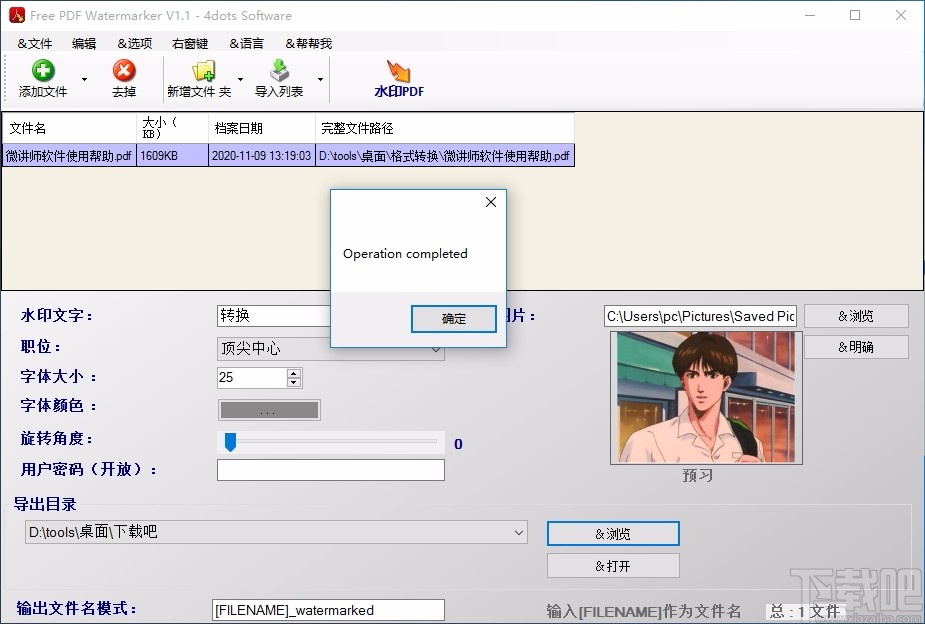The image size is (925, 624).
Task: Open the &选项 menu
Action: pos(135,44)
